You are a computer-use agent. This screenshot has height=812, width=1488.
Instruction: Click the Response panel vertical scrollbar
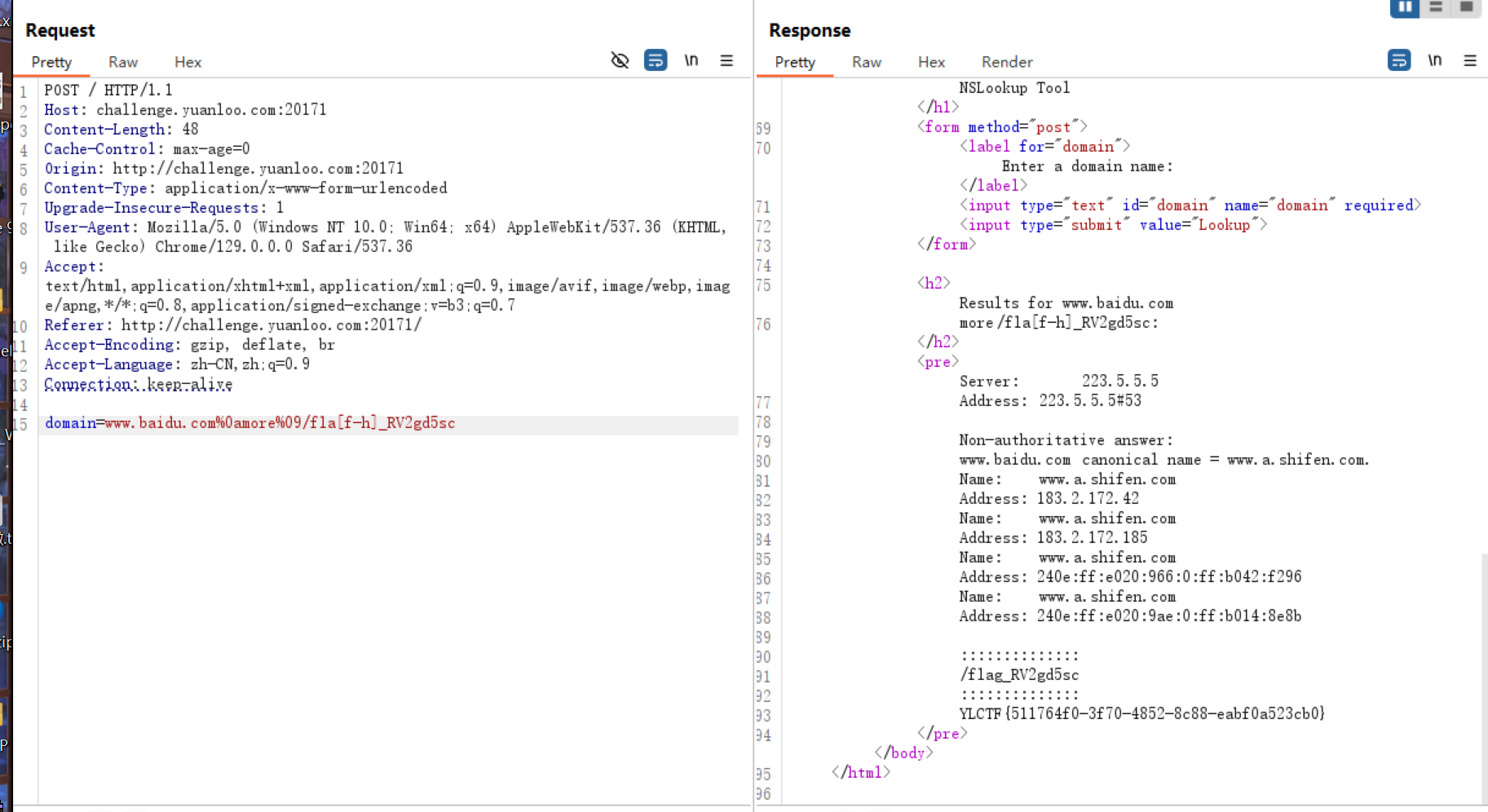pos(1484,677)
